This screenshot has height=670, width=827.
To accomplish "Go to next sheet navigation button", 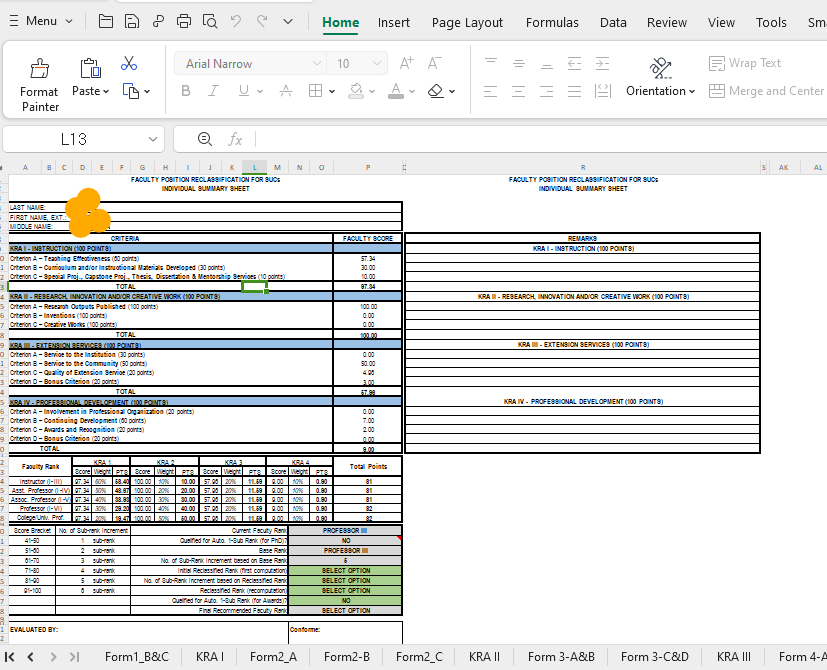I will coord(53,657).
